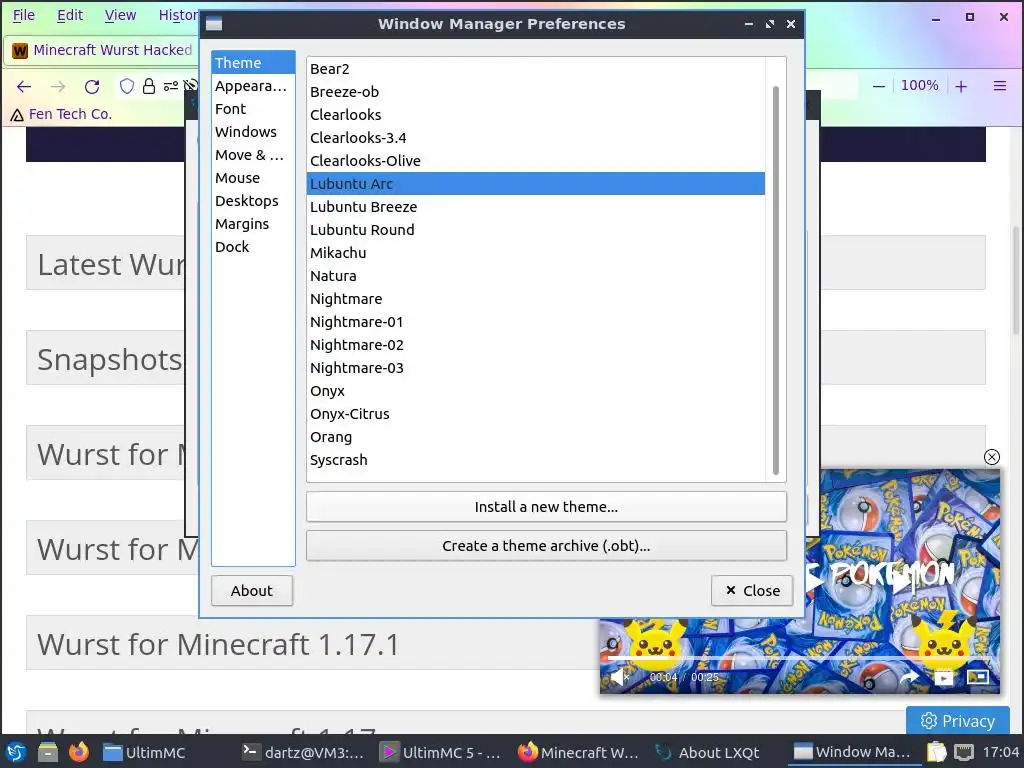Seek the video progress bar
Viewport: 1024px width, 768px height.
799,658
